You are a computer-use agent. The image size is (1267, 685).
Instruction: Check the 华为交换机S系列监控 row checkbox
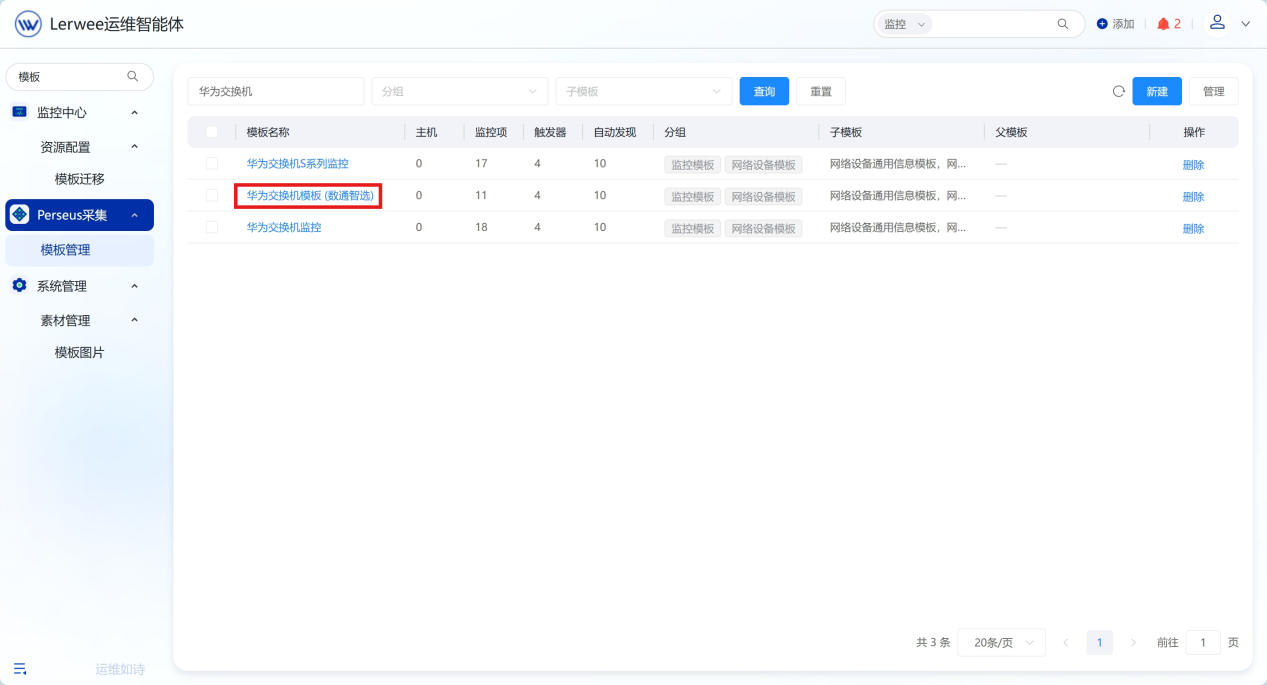pyautogui.click(x=212, y=163)
